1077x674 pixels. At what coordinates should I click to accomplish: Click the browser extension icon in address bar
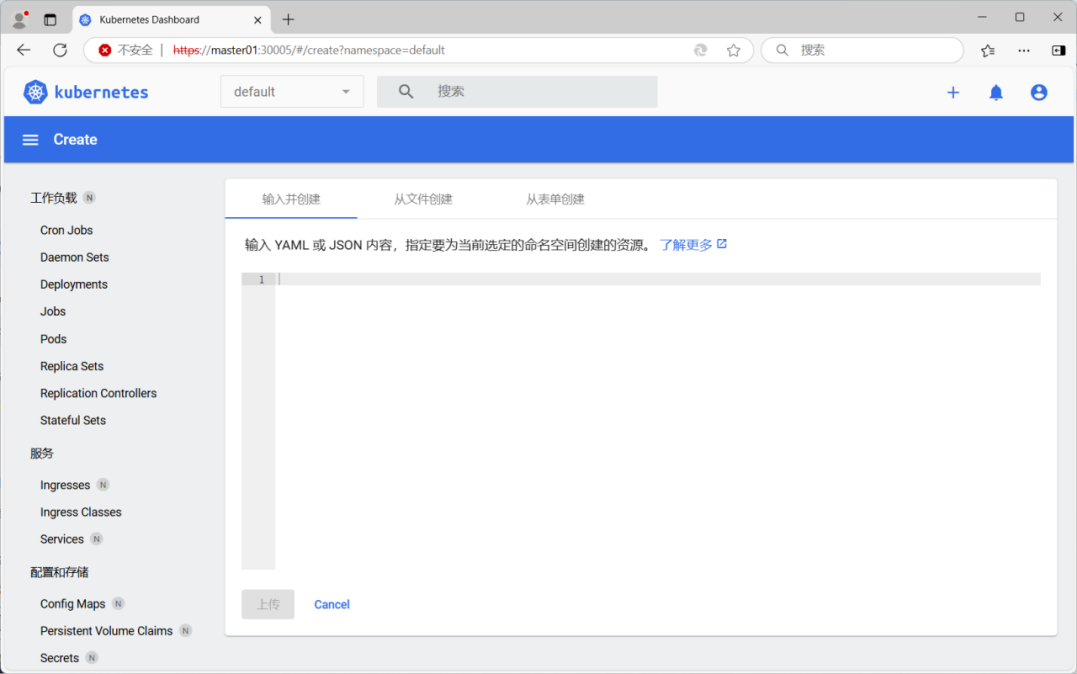coord(700,50)
